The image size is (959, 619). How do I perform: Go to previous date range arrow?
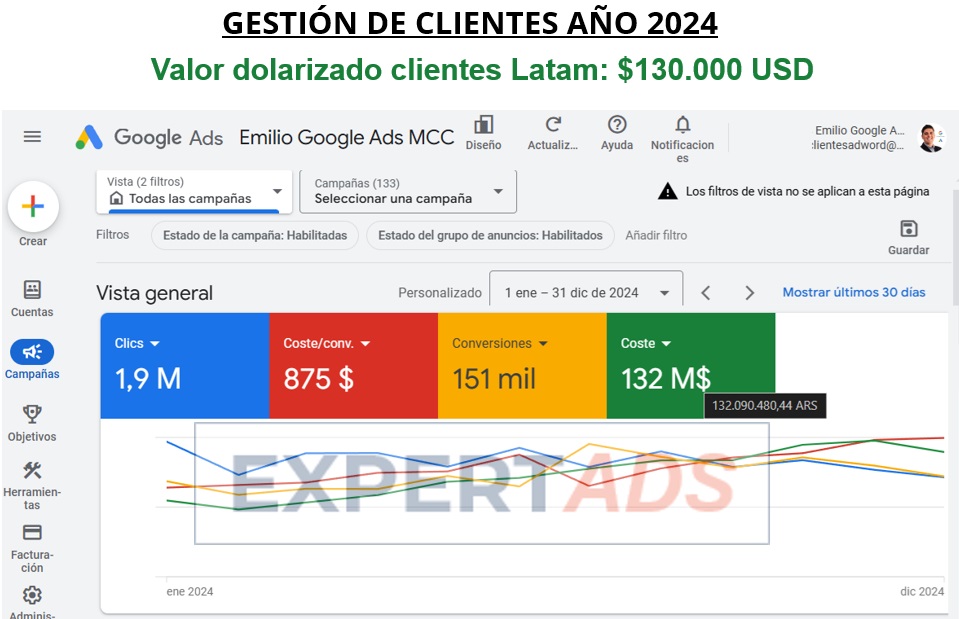coord(705,293)
